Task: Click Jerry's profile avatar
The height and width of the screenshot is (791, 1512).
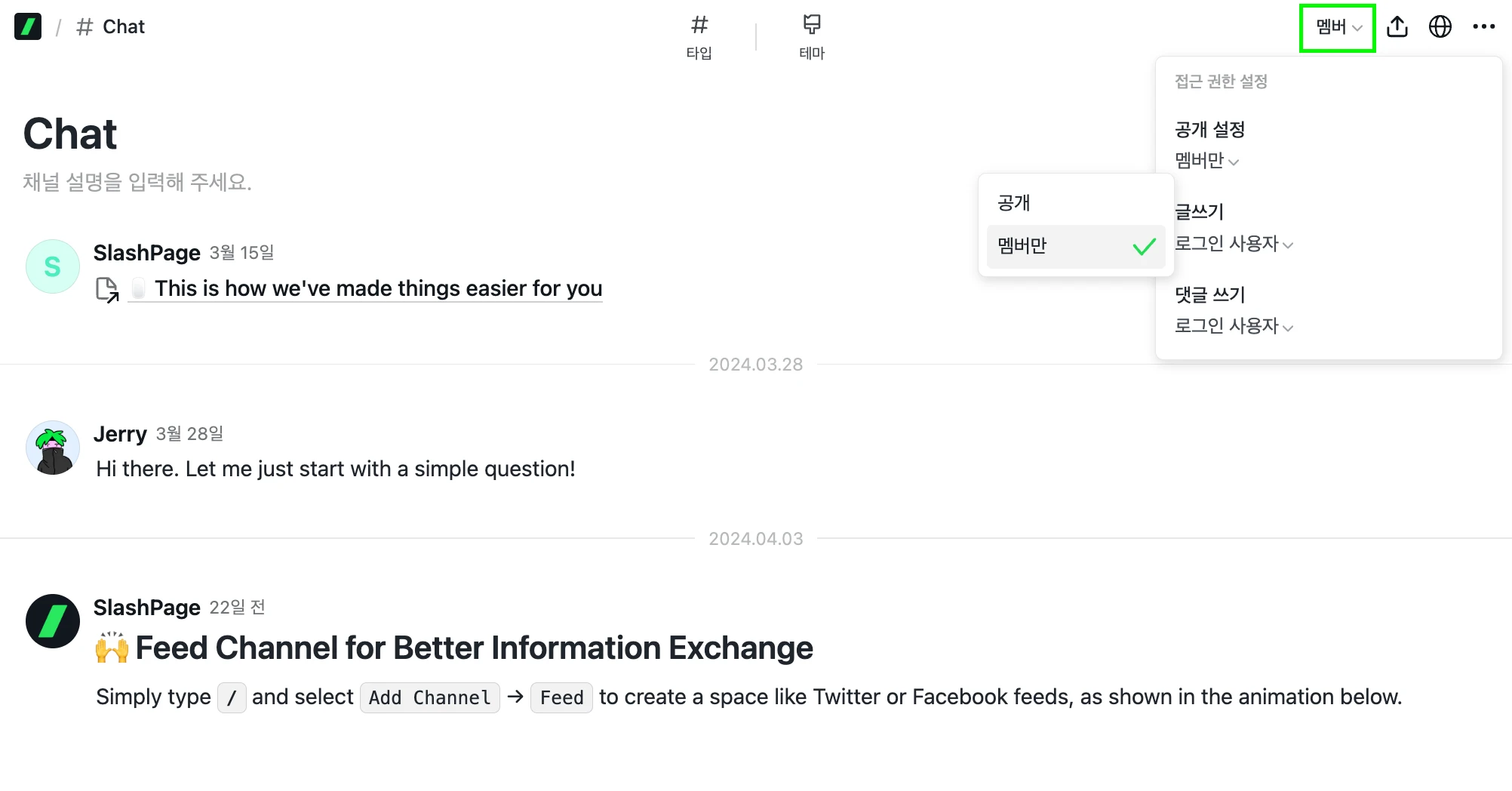Action: (53, 448)
